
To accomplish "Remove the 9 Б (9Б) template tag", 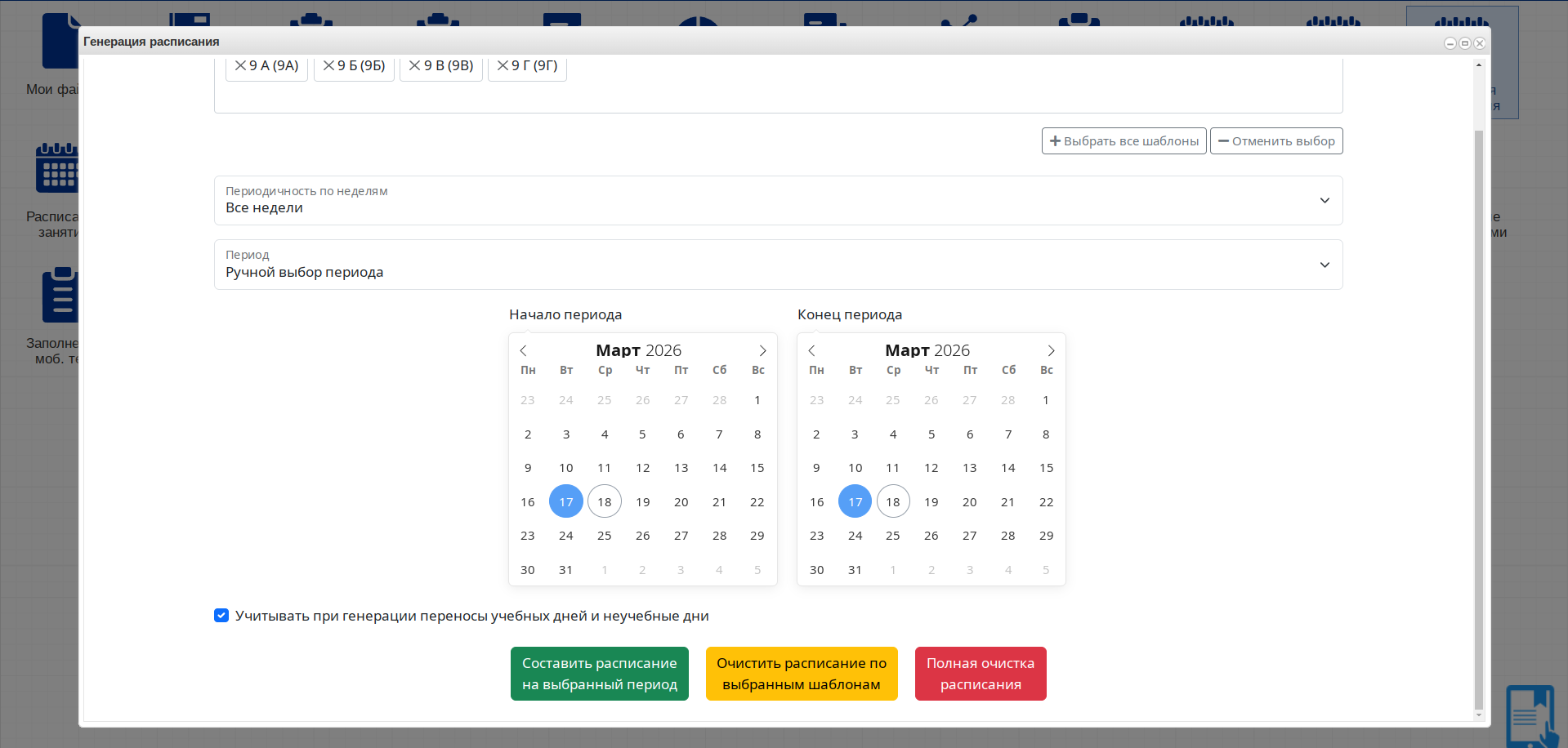I will tap(328, 65).
